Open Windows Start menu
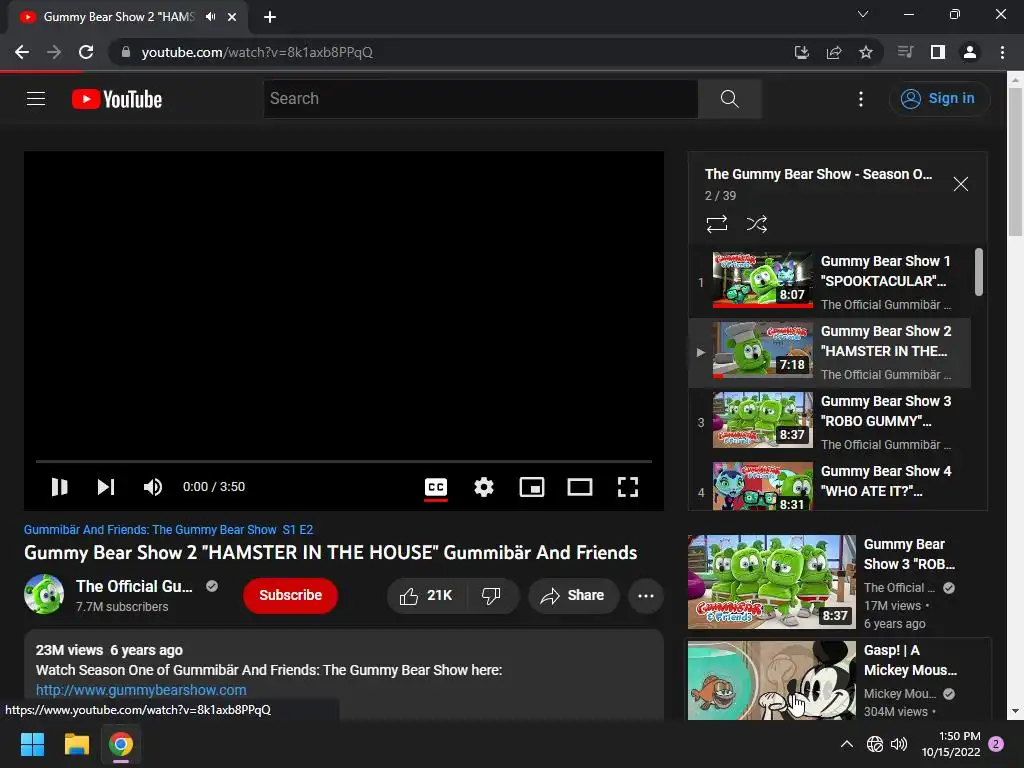Screen dimensions: 1024x768 tap(32, 744)
